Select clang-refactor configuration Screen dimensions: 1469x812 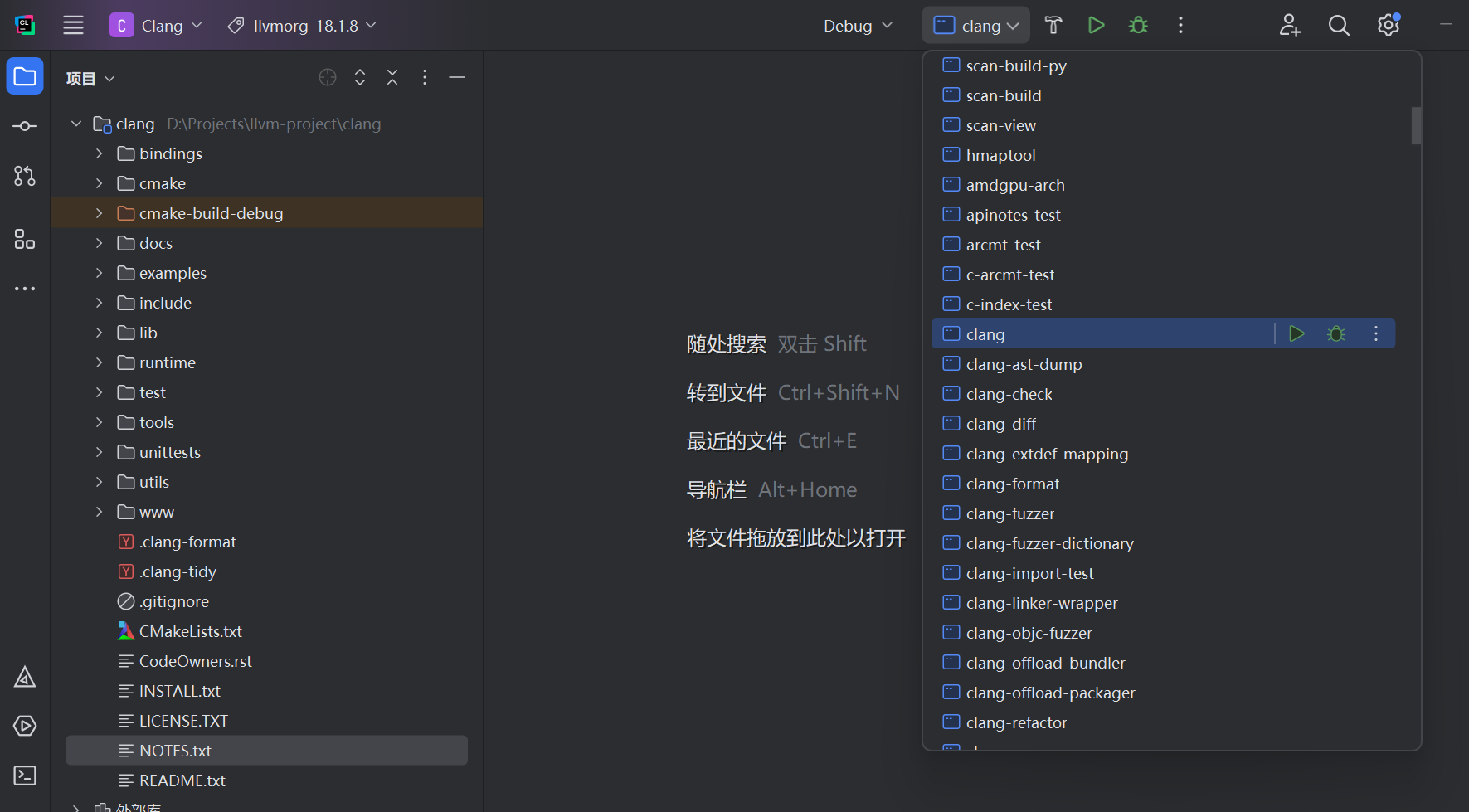click(1164, 722)
